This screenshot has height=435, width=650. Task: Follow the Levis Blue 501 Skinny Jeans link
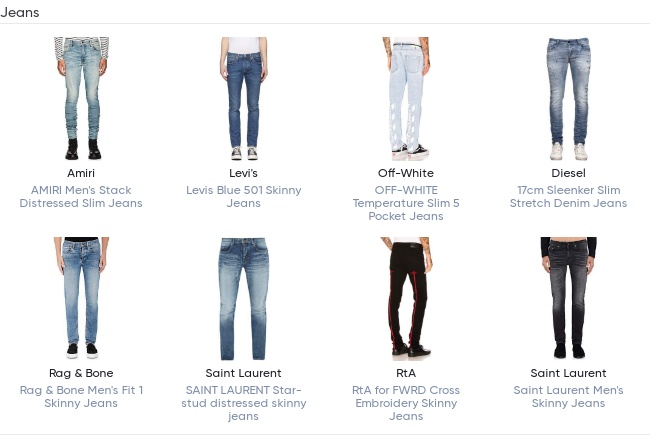(244, 197)
